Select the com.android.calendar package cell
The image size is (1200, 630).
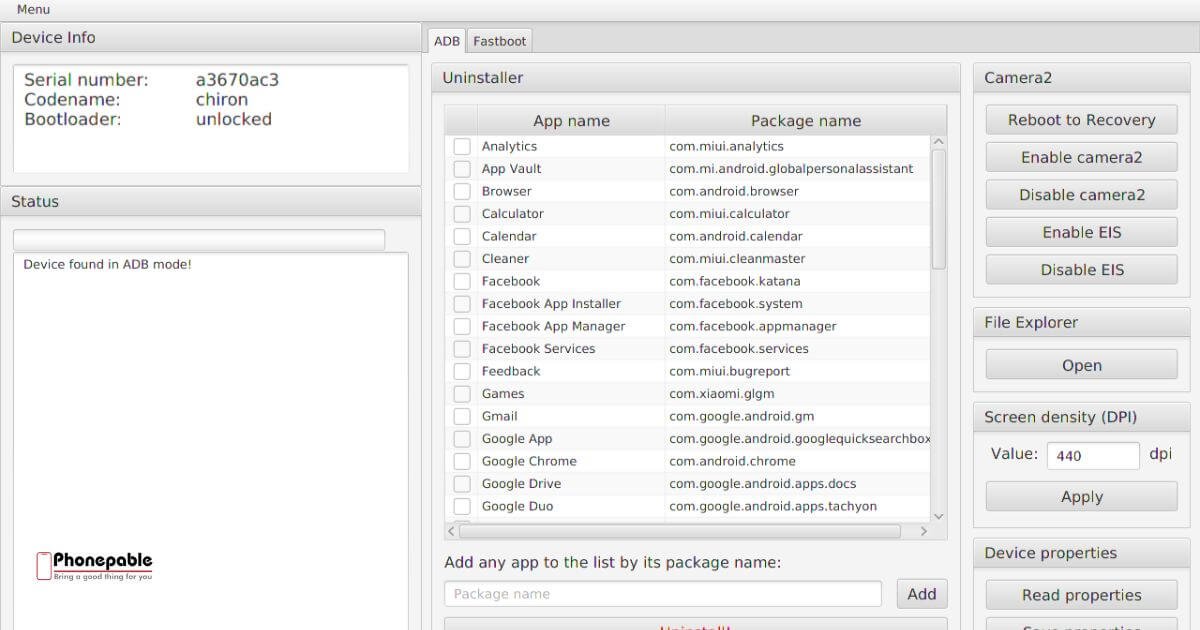click(798, 236)
